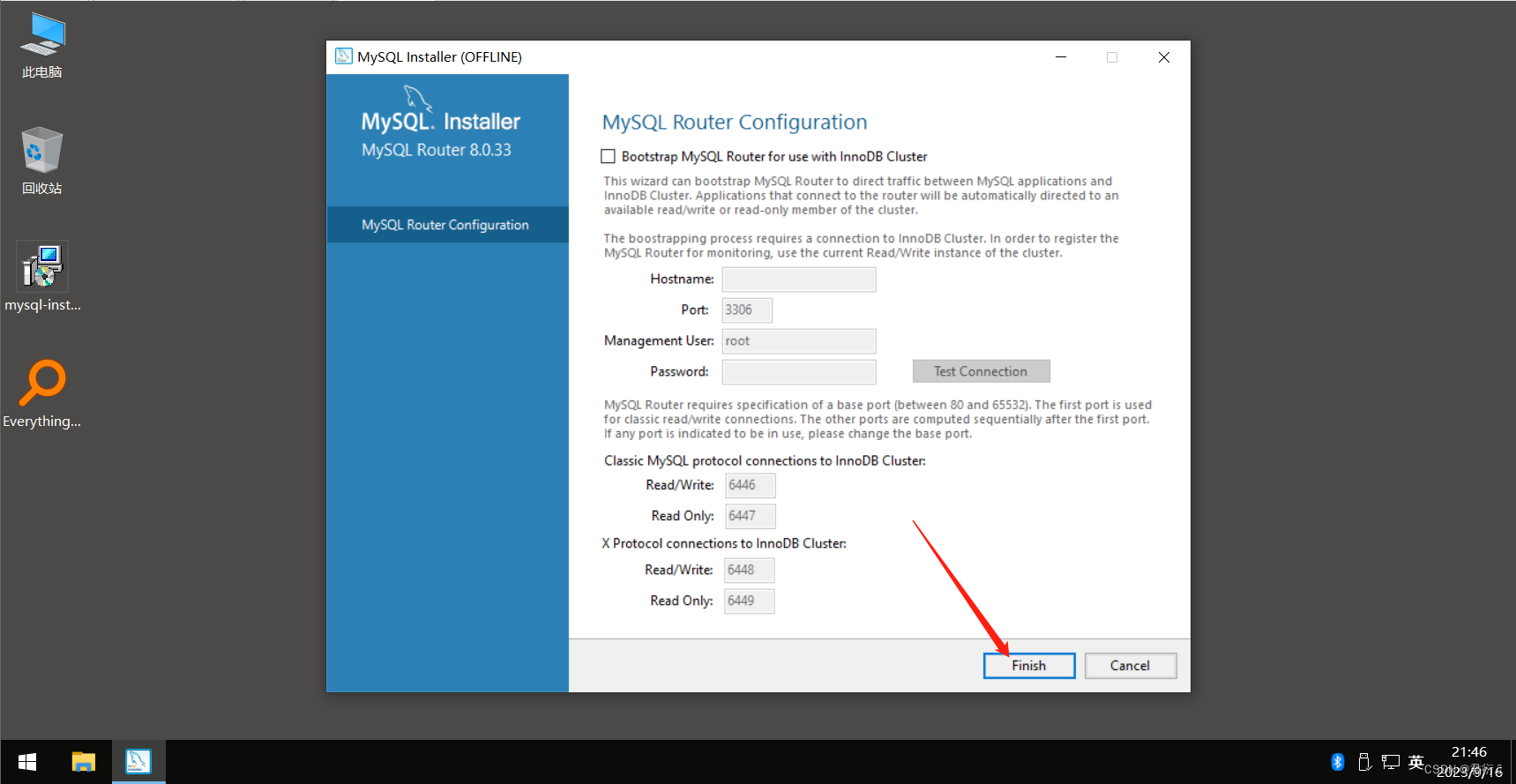Open the Windows Start menu
Screen dimensions: 1516x784
coord(27,762)
